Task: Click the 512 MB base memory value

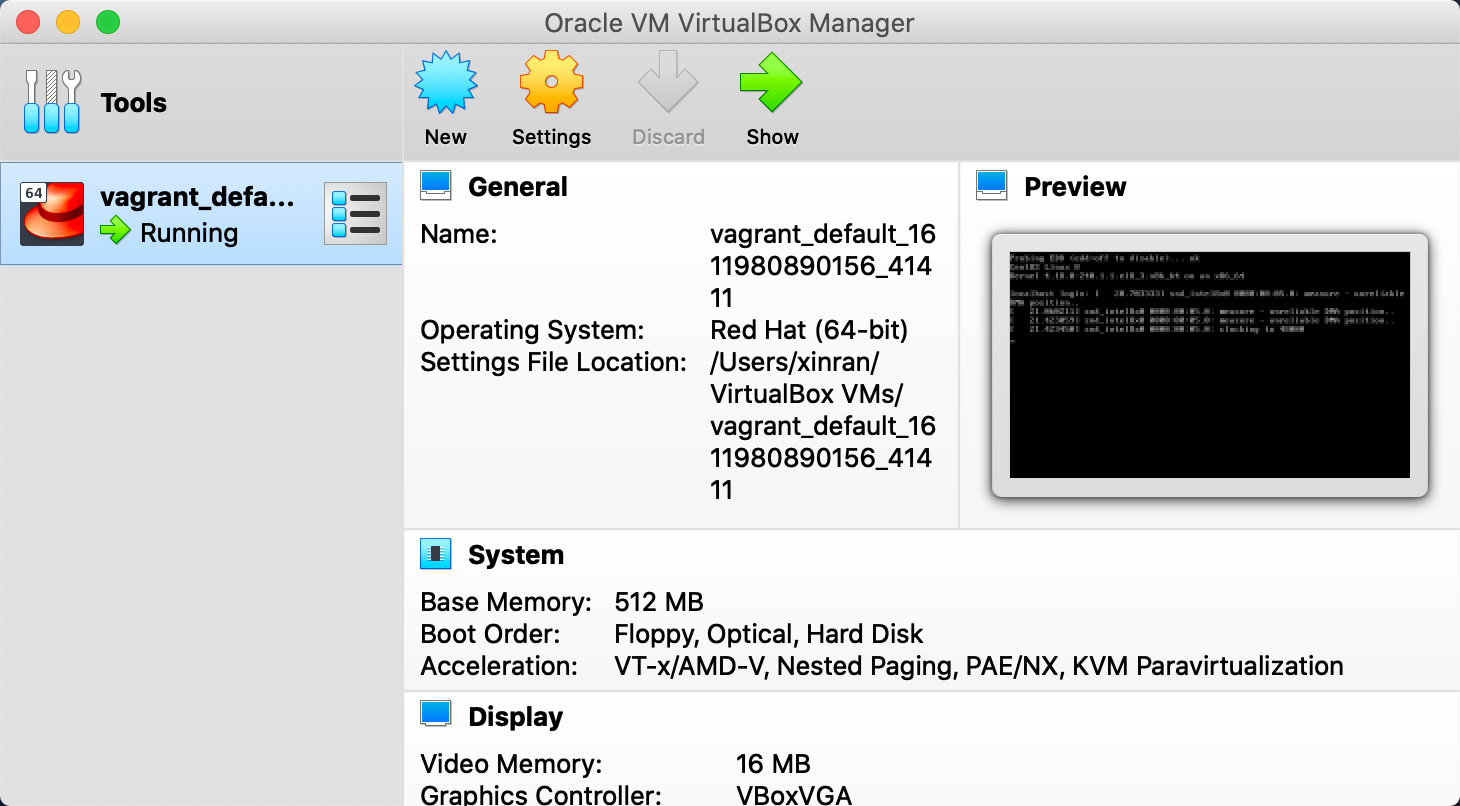Action: tap(659, 602)
